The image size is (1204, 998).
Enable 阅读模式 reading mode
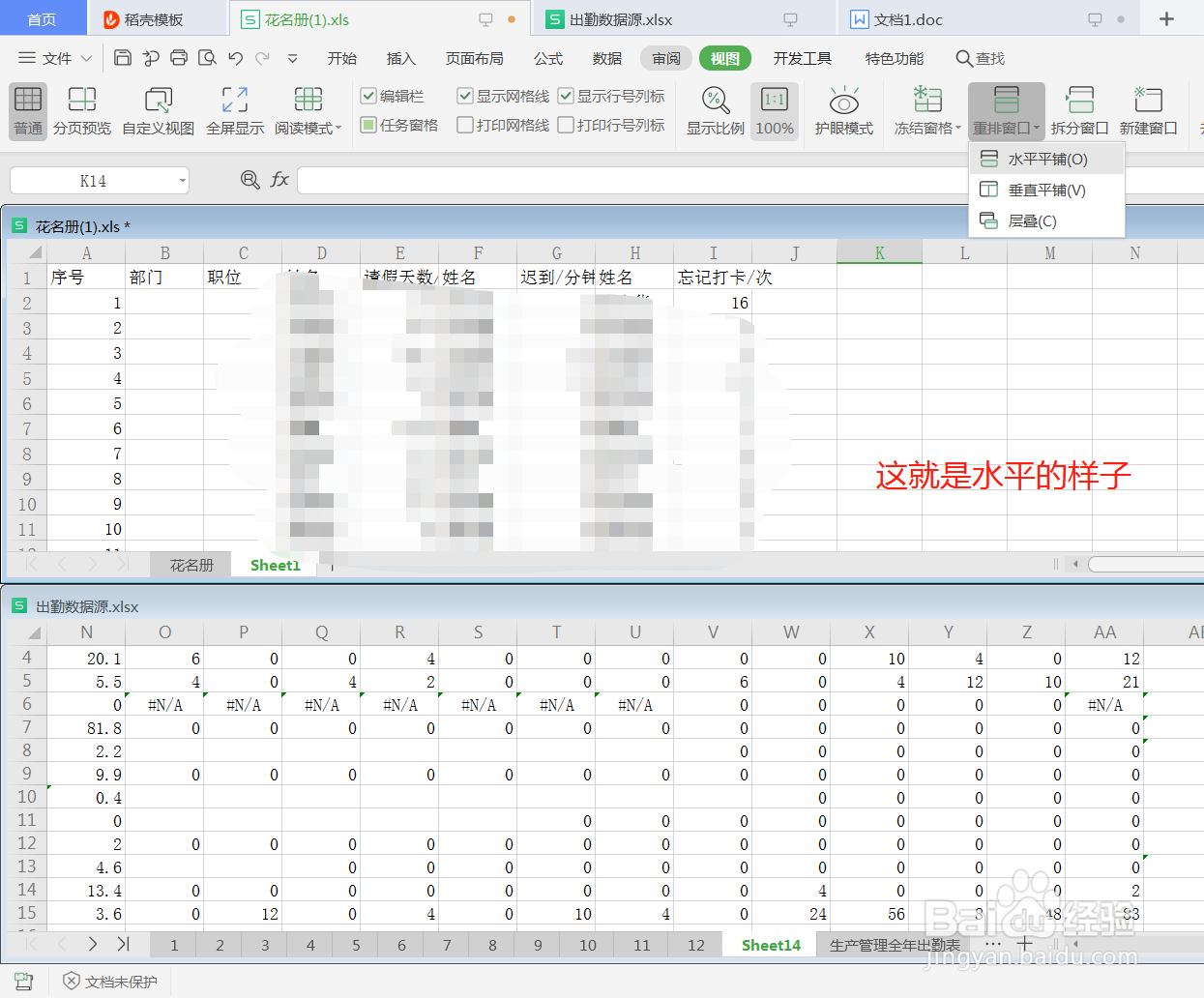303,110
